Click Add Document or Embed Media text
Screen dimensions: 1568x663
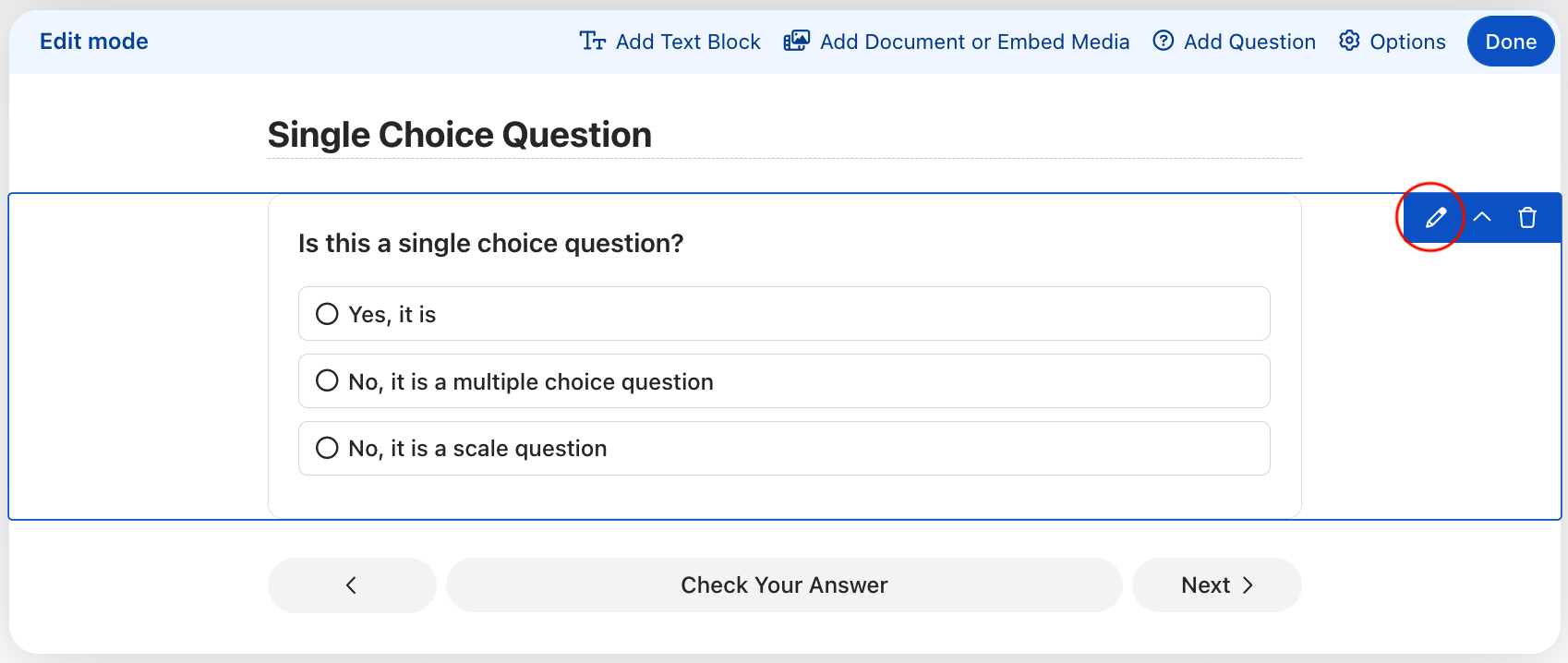coord(974,42)
